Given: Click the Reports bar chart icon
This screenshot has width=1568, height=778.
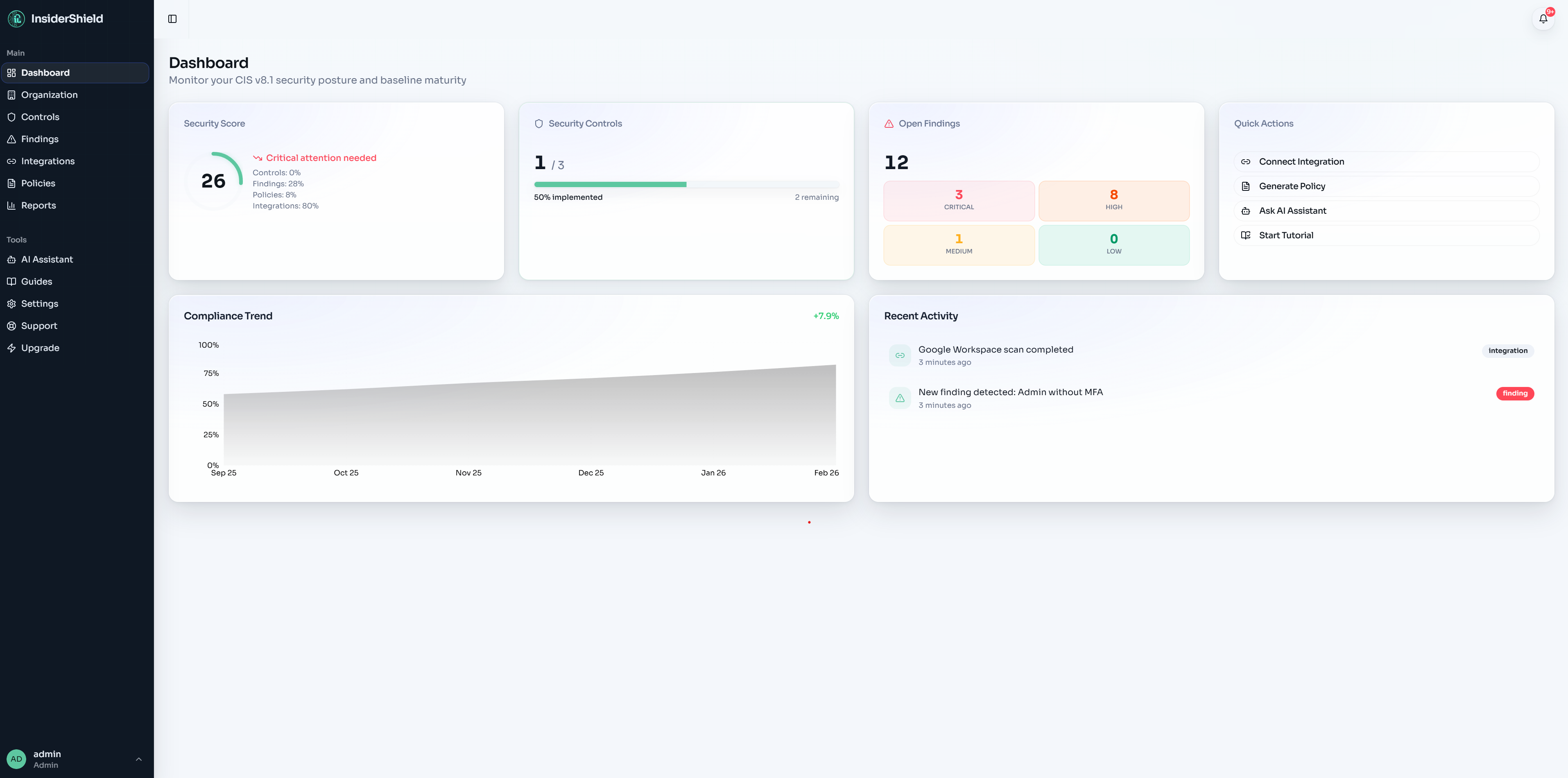Looking at the screenshot, I should pyautogui.click(x=11, y=206).
